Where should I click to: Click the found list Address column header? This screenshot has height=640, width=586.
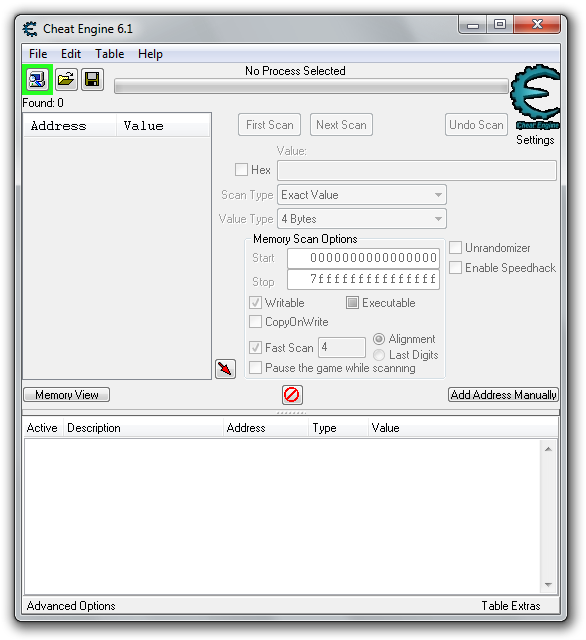70,126
